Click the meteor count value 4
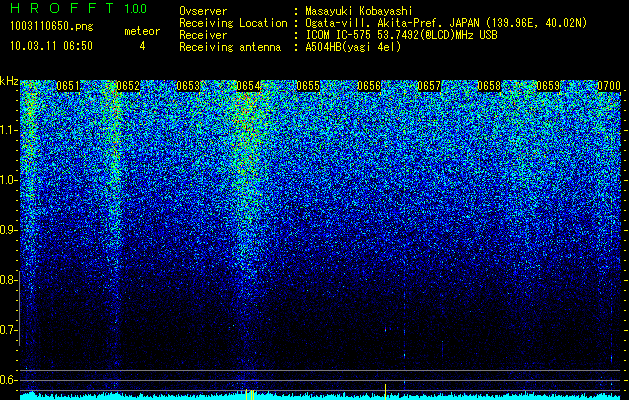 (x=142, y=46)
